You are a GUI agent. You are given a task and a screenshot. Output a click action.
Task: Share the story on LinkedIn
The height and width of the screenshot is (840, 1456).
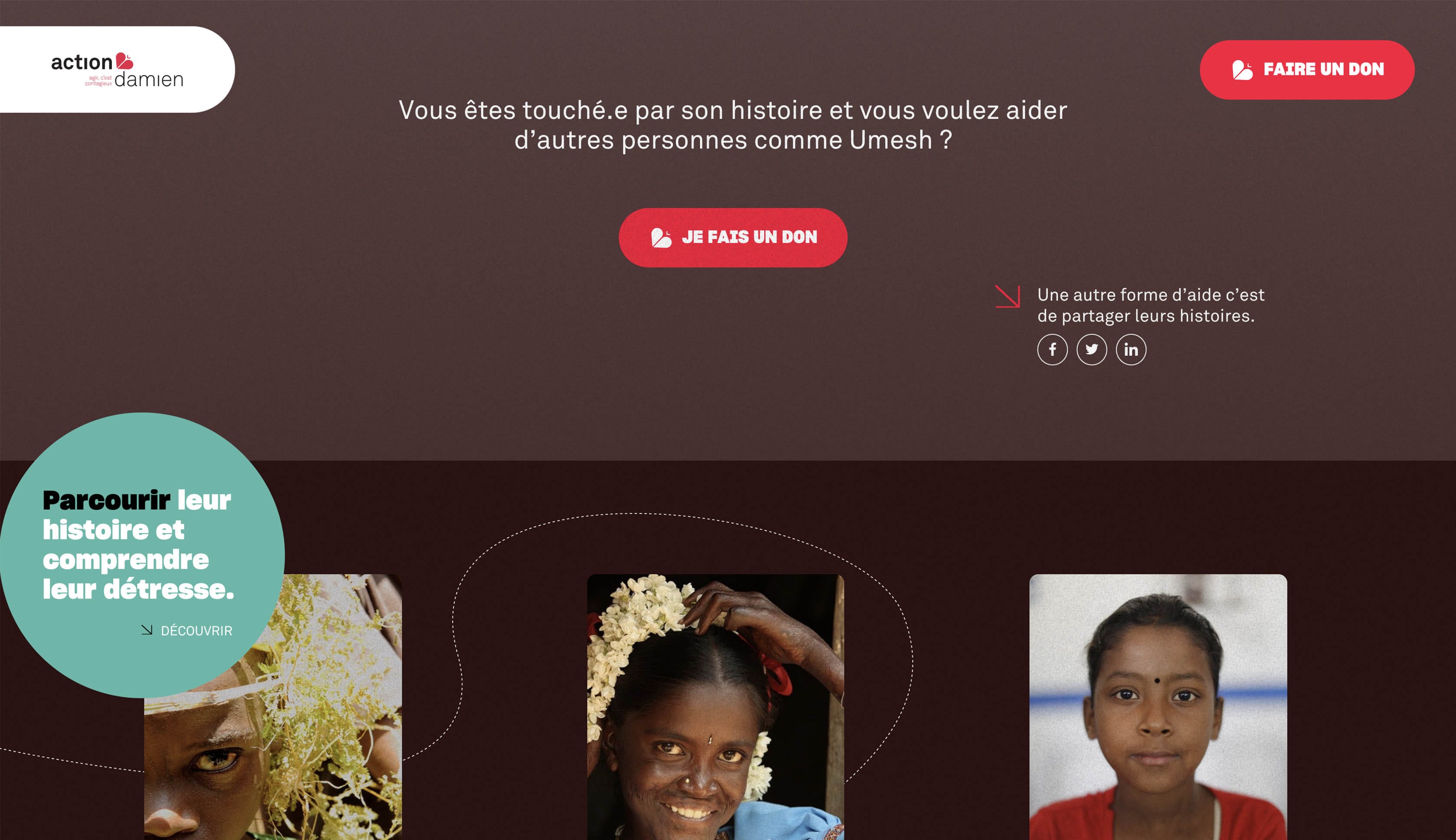(x=1131, y=350)
